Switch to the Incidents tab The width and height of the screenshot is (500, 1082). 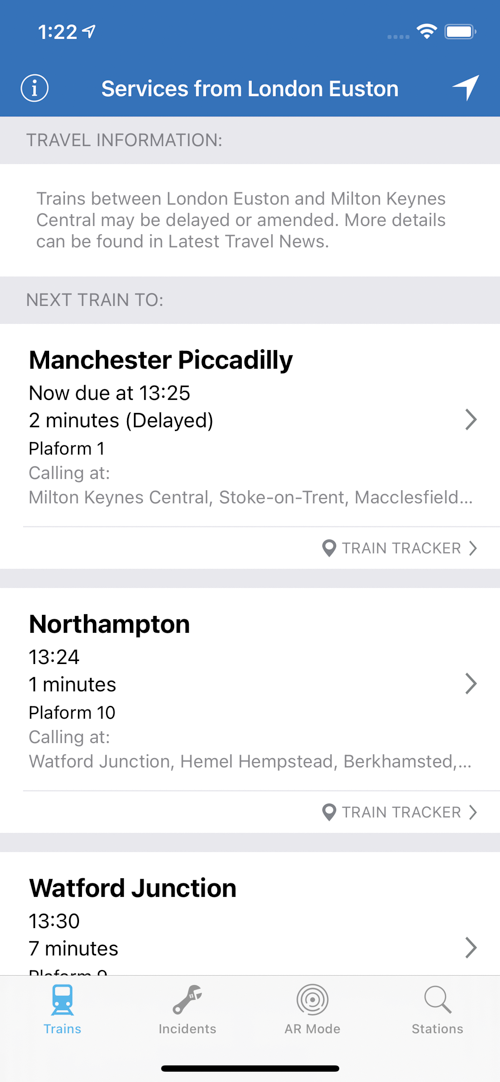point(188,1010)
